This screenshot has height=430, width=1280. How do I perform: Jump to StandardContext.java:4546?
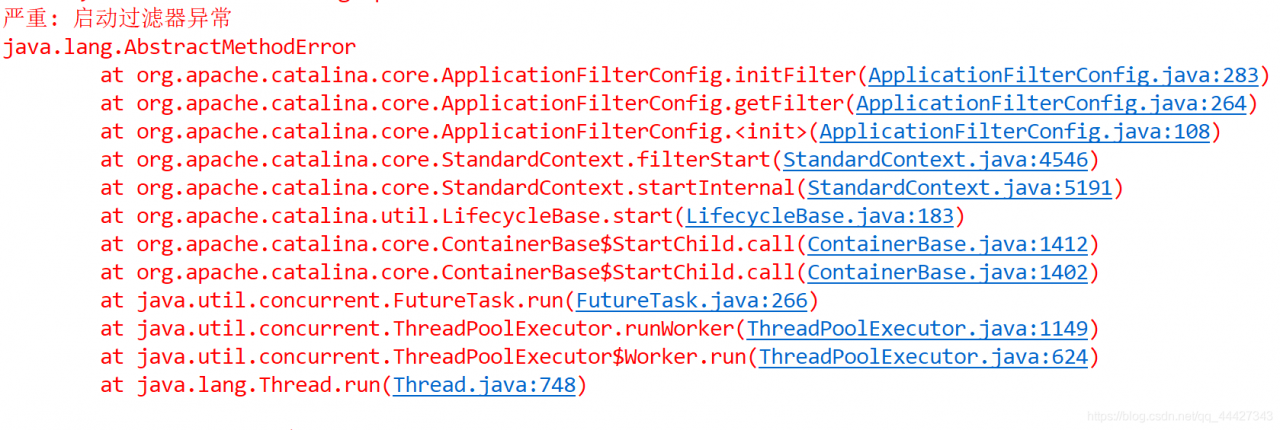pyautogui.click(x=936, y=160)
